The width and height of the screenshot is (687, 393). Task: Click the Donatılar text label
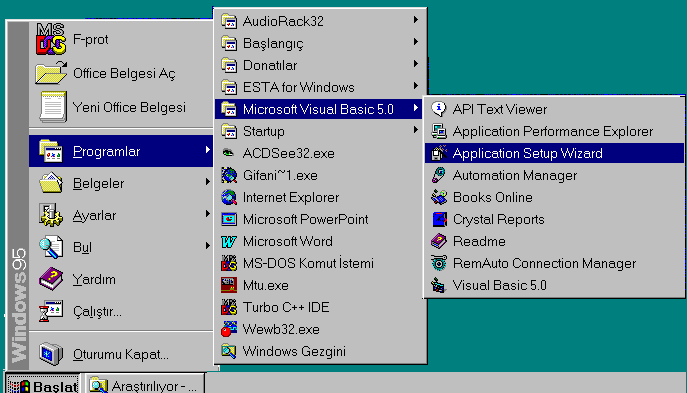(x=270, y=65)
